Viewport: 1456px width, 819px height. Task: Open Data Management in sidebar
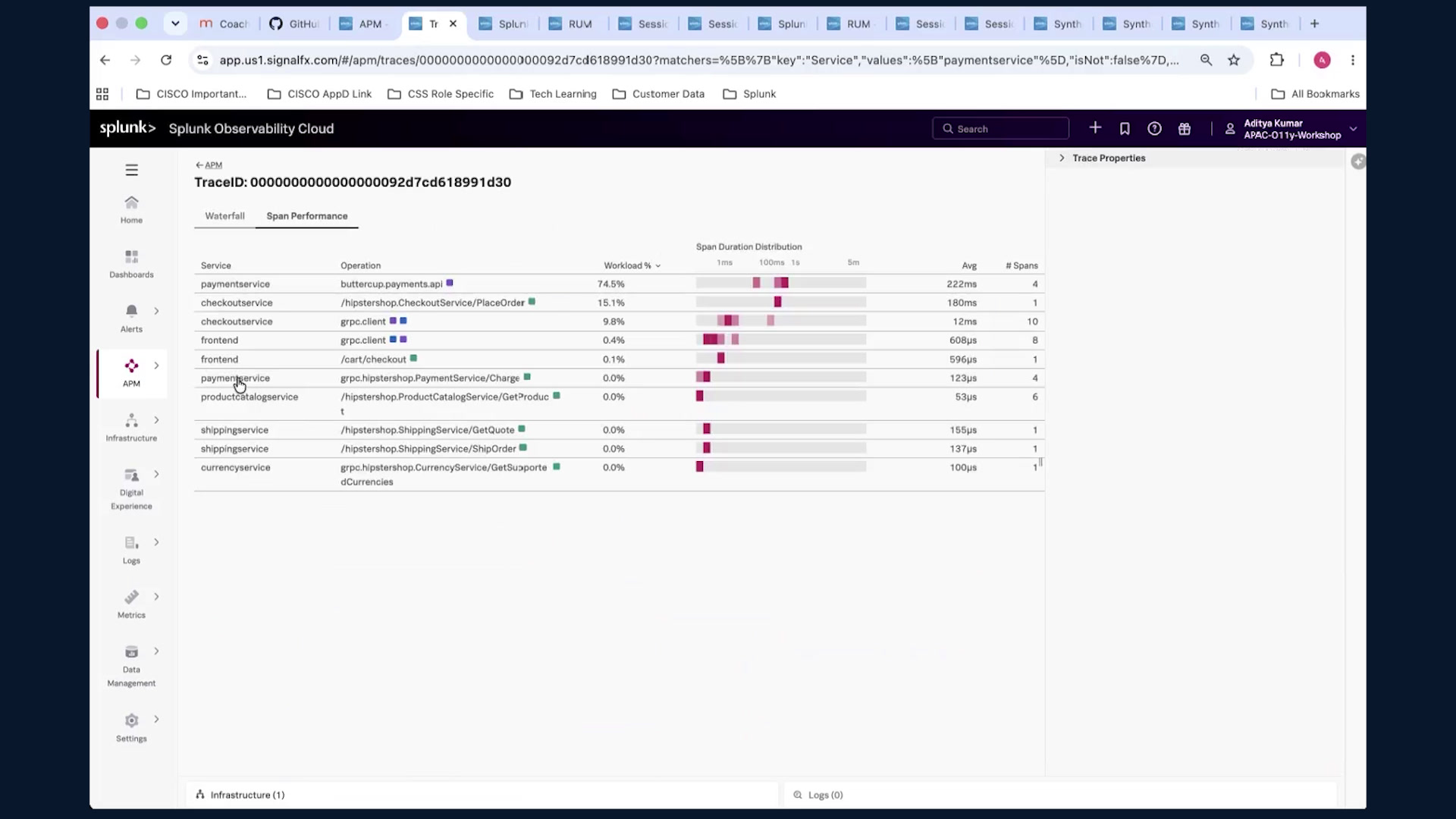point(131,667)
